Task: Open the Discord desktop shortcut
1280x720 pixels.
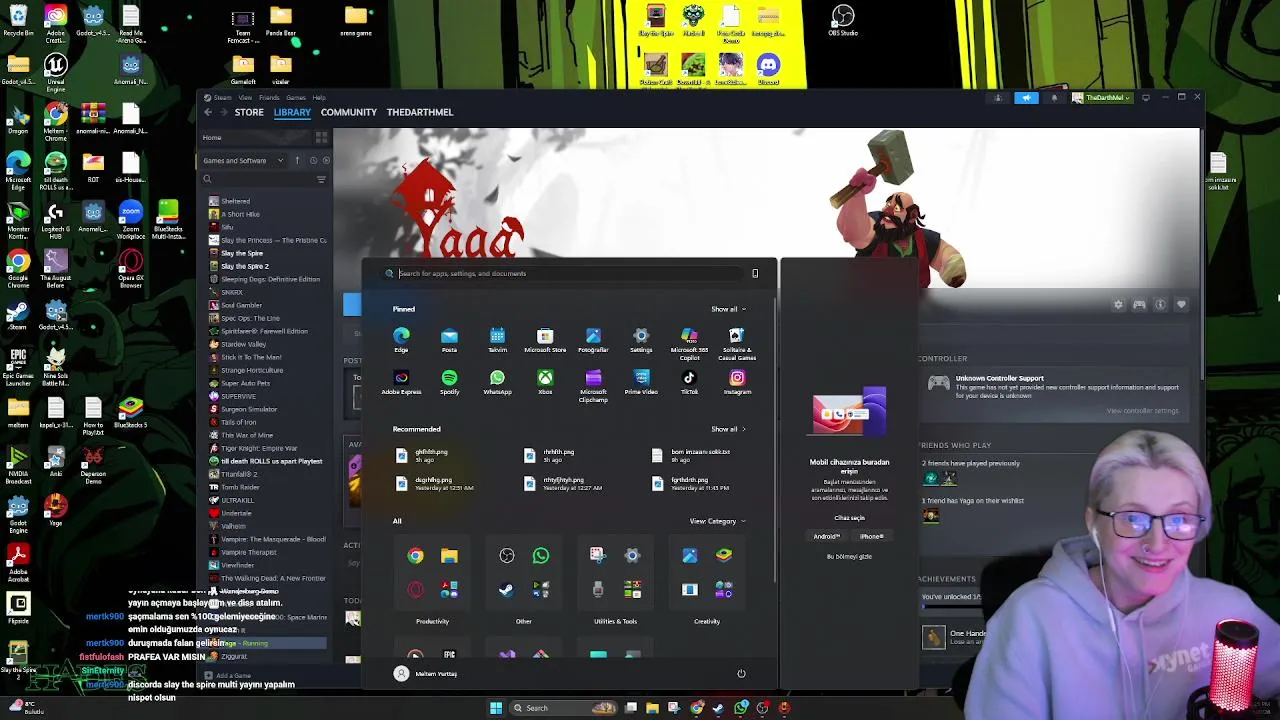Action: pyautogui.click(x=768, y=69)
